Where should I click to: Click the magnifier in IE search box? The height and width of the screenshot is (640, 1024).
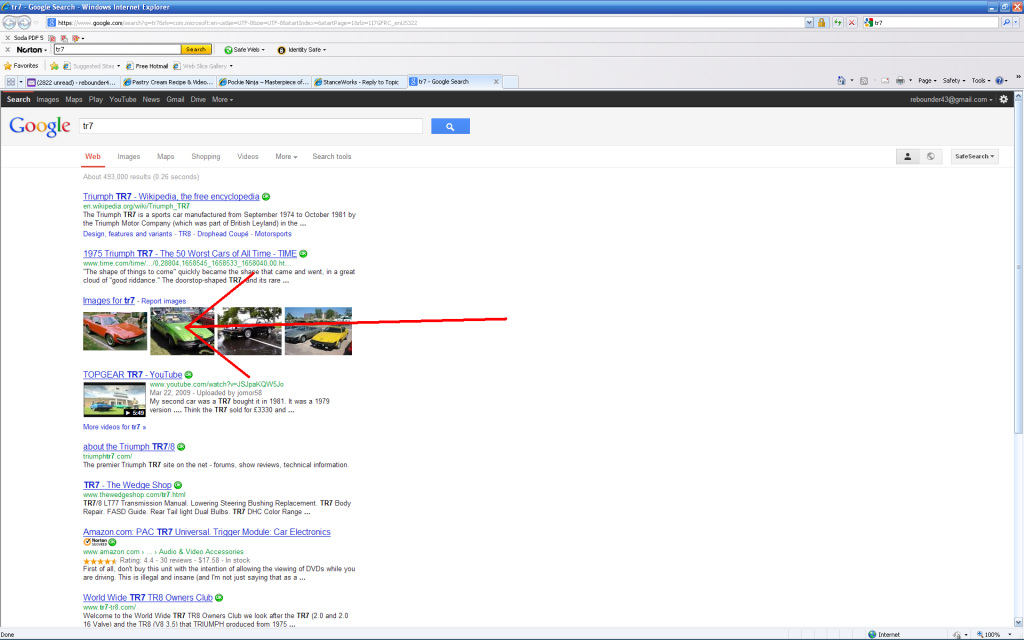pos(1006,22)
